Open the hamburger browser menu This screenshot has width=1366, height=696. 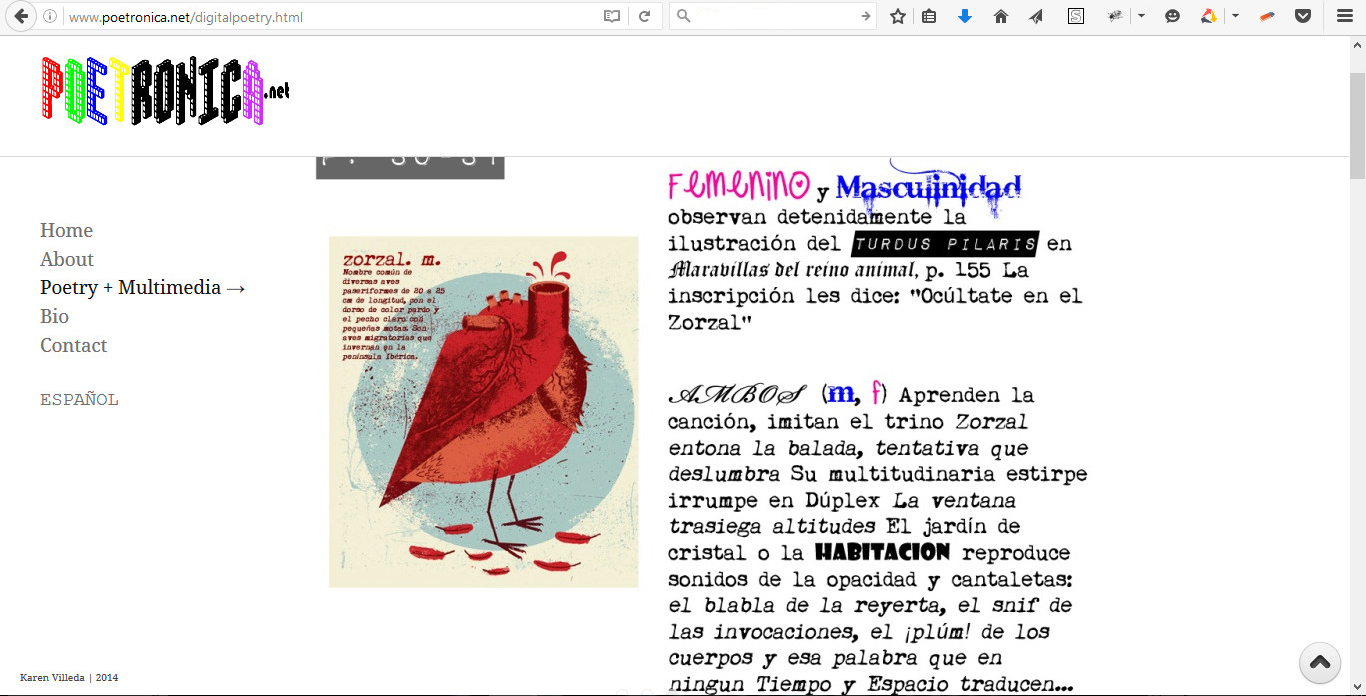1345,17
